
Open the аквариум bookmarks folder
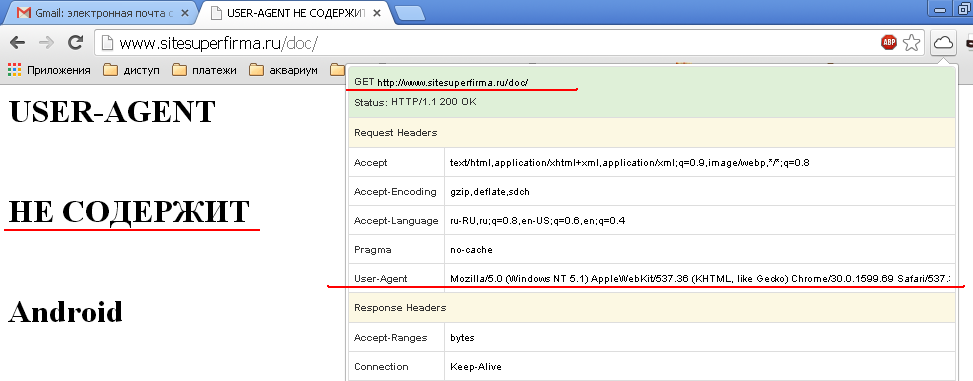[x=284, y=70]
